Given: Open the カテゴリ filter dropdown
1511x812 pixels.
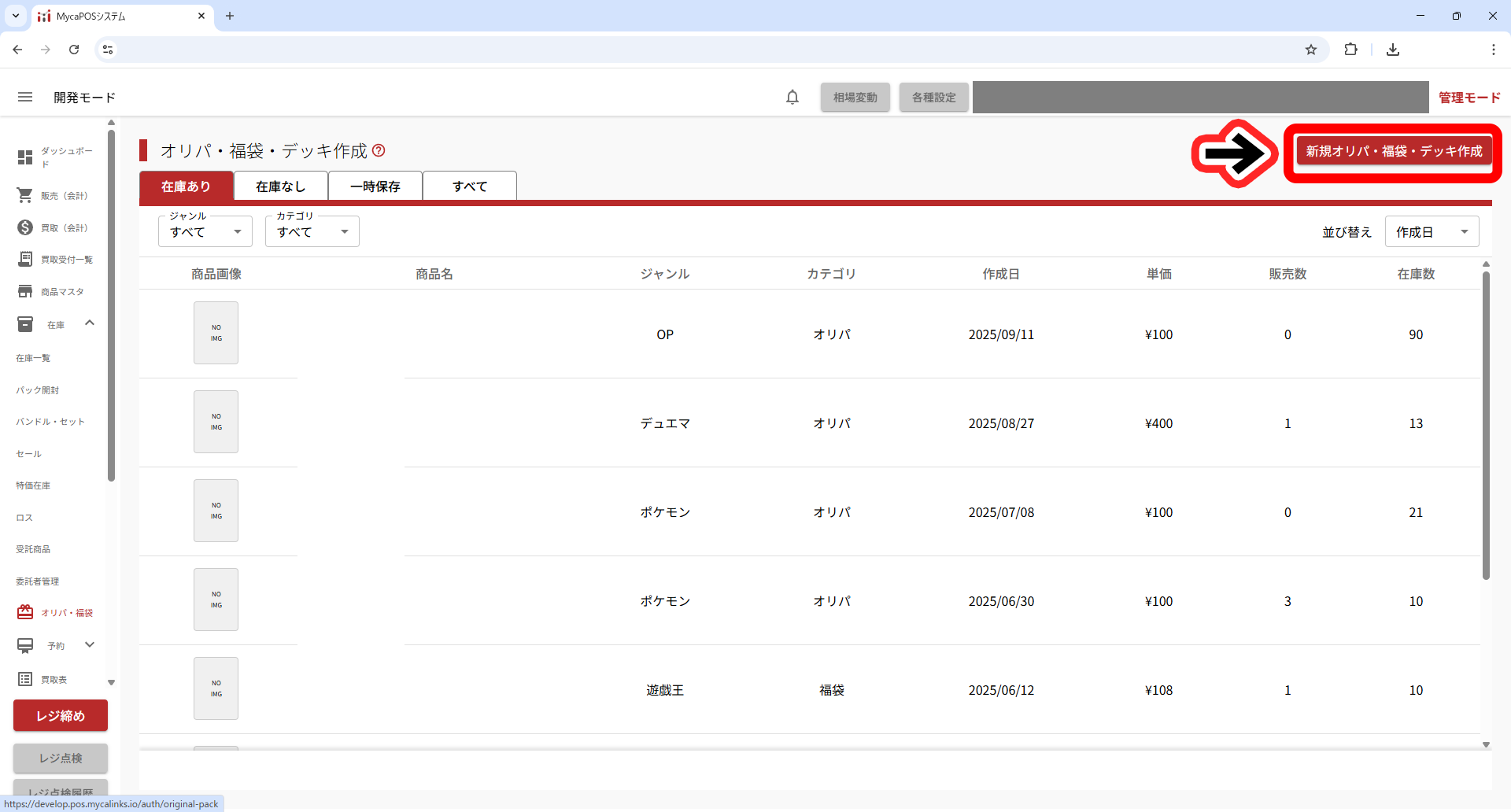Looking at the screenshot, I should tap(312, 231).
